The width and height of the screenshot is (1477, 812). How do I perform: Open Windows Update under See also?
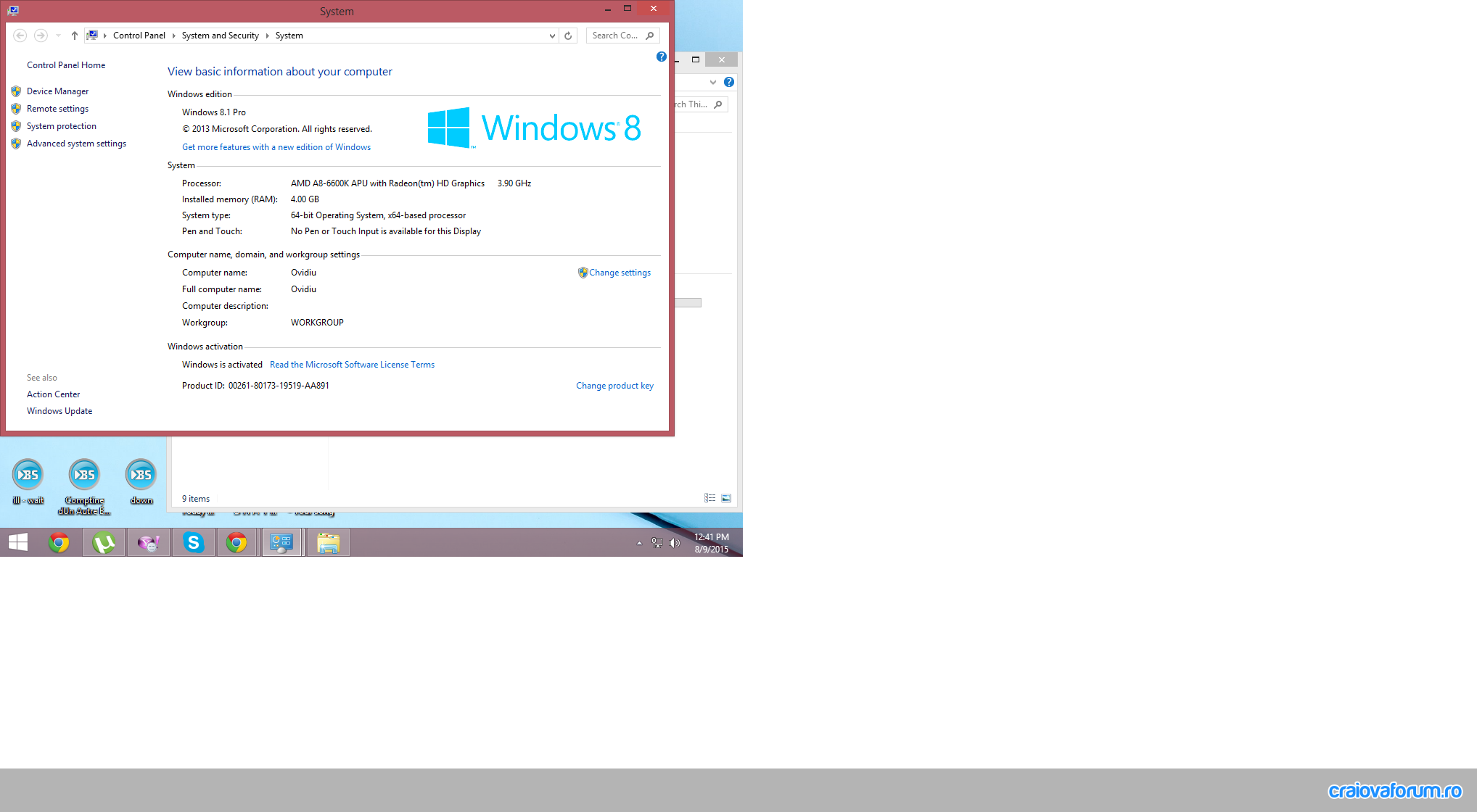point(59,411)
